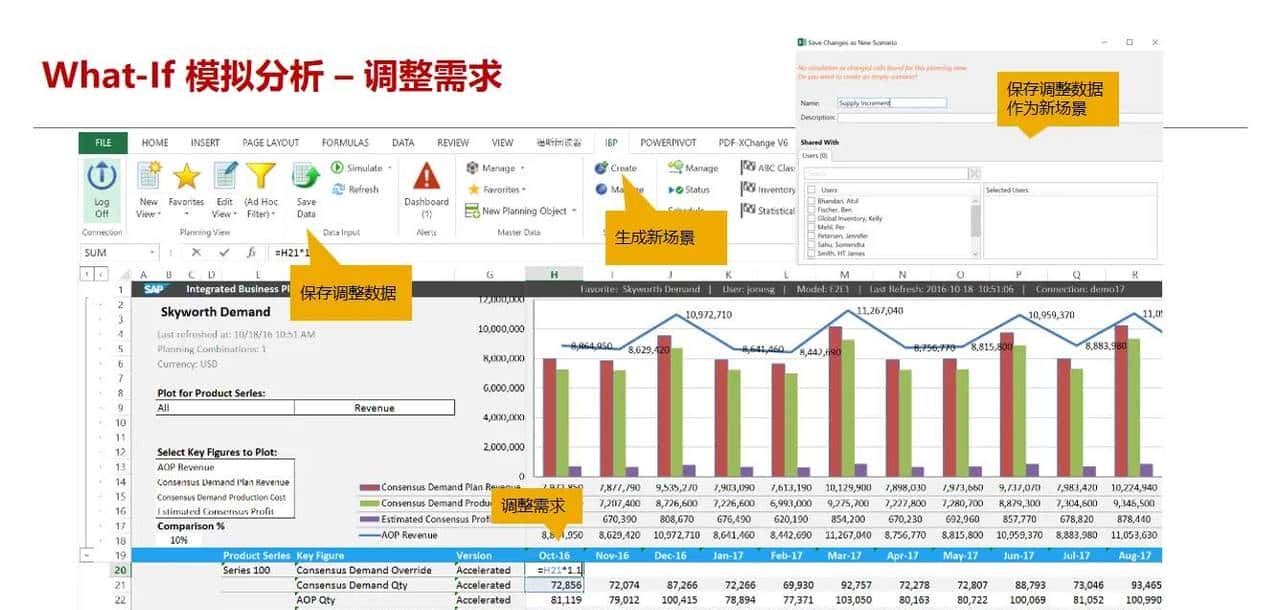The height and width of the screenshot is (610, 1280).
Task: Check Global Inventory, Kelly in users list
Action: coord(812,218)
